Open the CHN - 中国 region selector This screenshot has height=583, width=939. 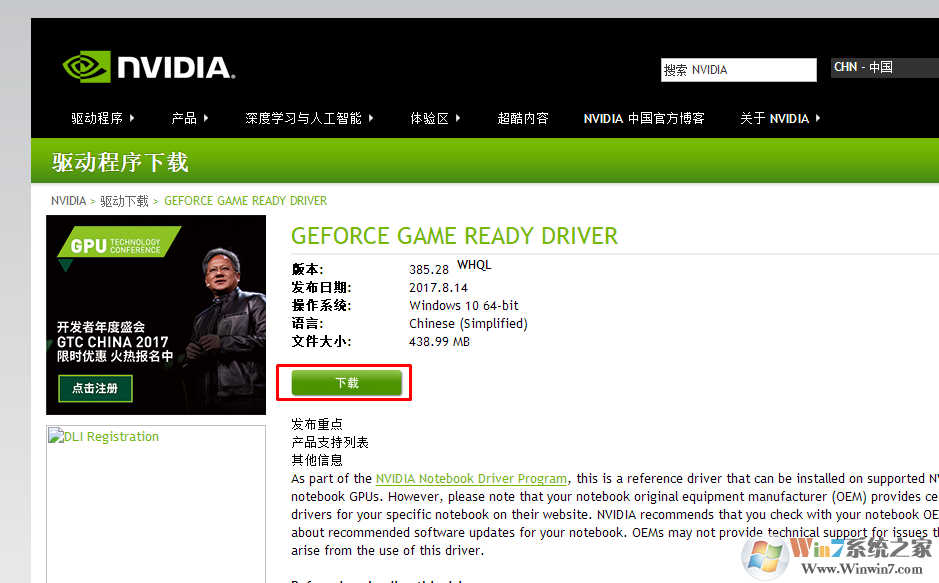coord(885,67)
